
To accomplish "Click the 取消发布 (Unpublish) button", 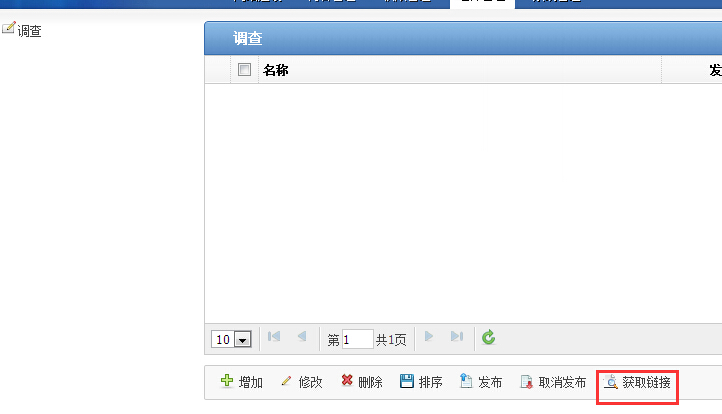I will 553,382.
